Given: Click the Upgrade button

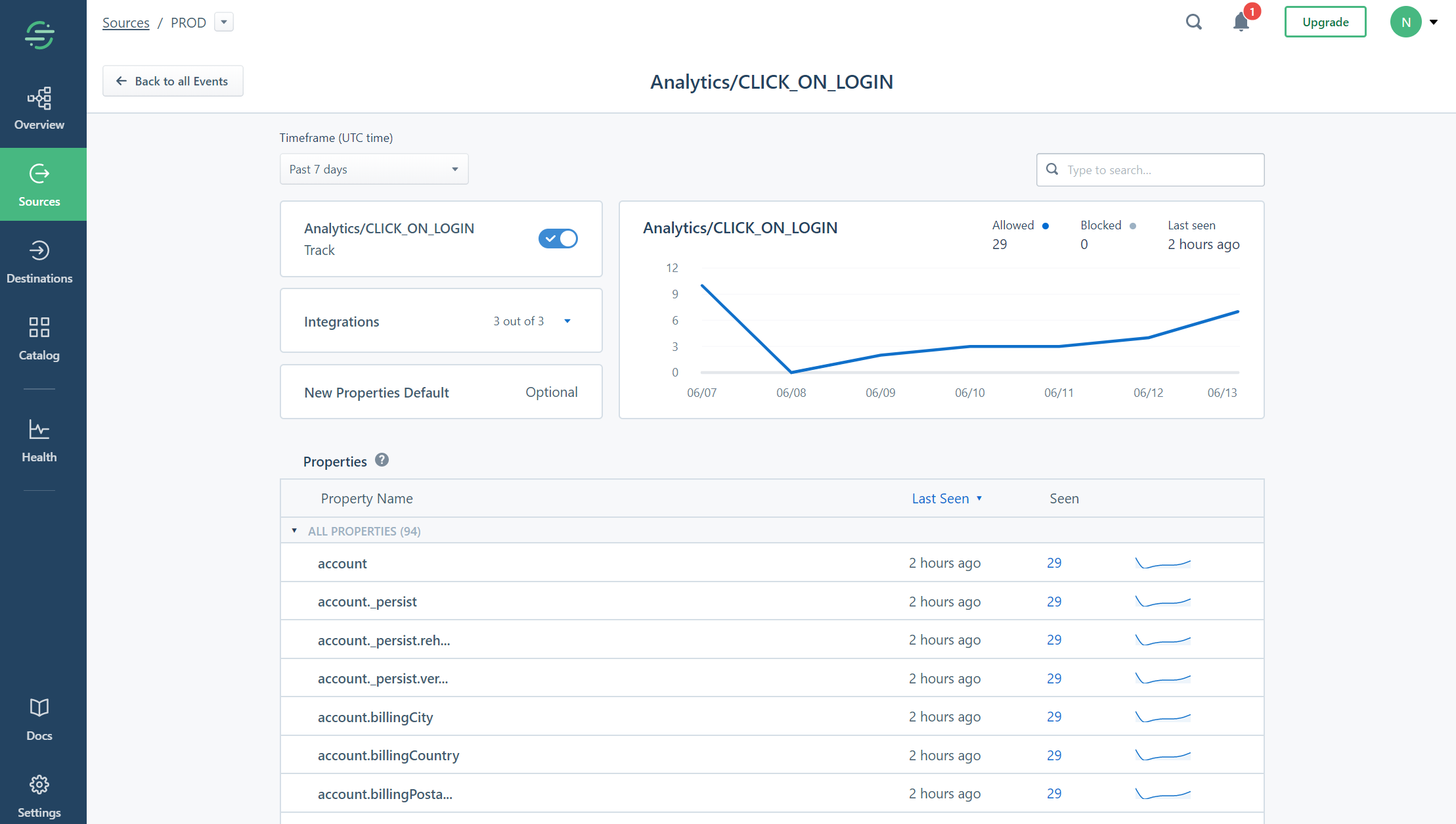Looking at the screenshot, I should [1325, 22].
